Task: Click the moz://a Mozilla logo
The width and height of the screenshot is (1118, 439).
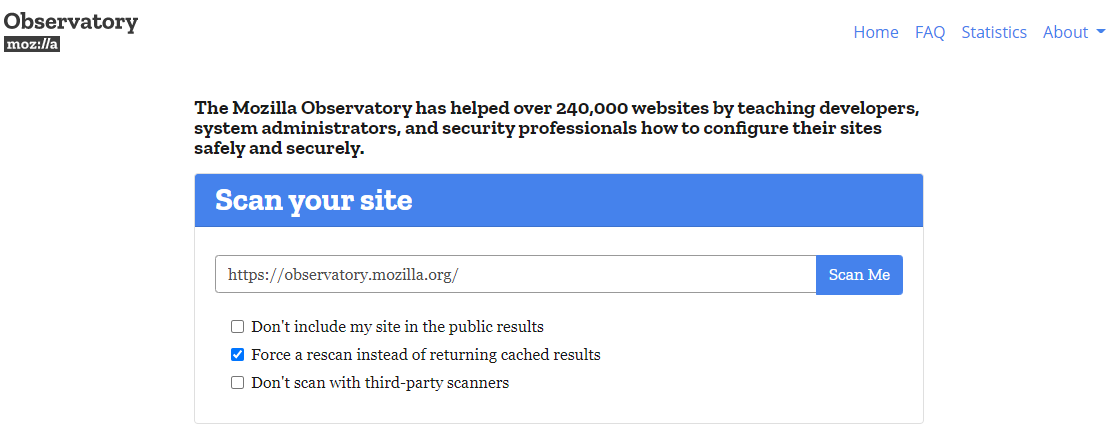Action: click(32, 44)
